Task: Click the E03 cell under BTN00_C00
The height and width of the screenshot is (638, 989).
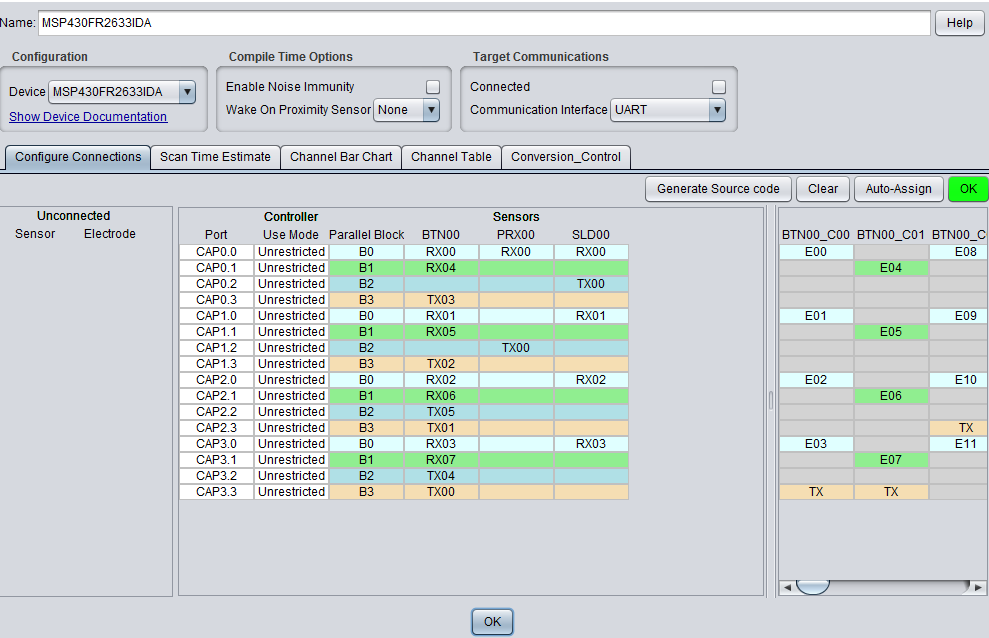Action: [x=816, y=444]
